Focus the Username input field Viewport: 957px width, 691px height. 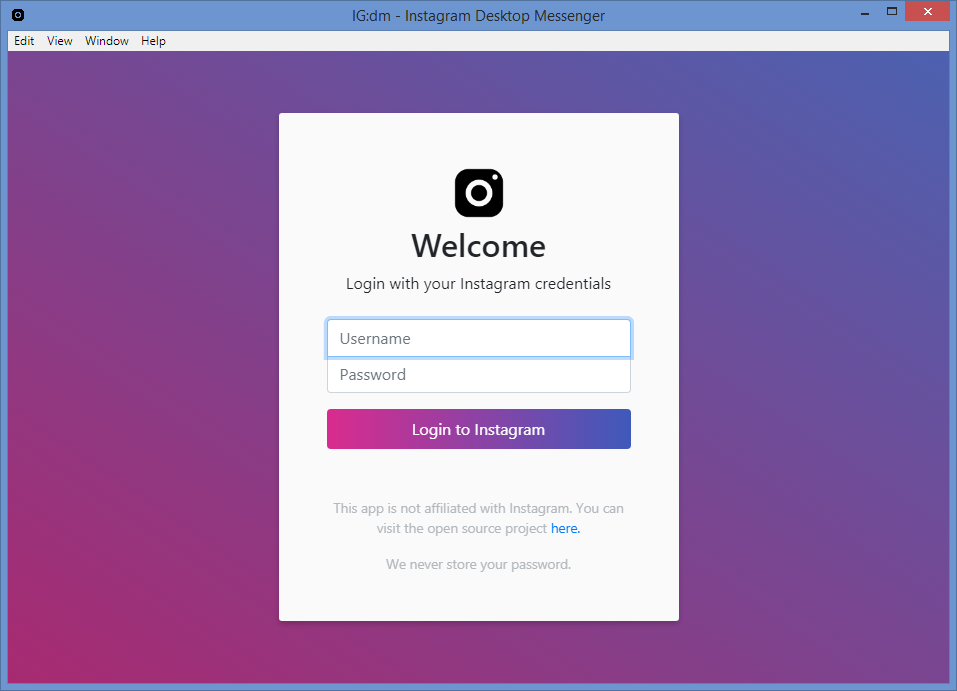click(x=478, y=338)
